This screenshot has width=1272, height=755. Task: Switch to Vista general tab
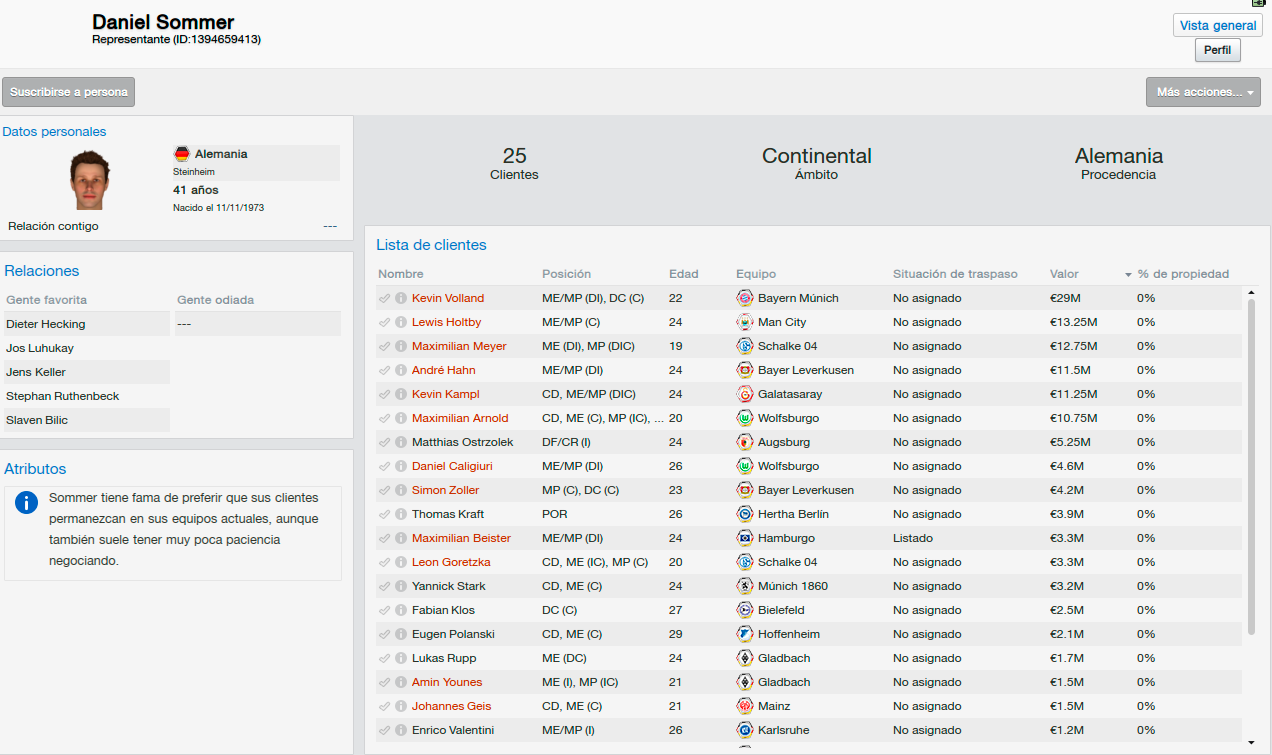[x=1217, y=26]
